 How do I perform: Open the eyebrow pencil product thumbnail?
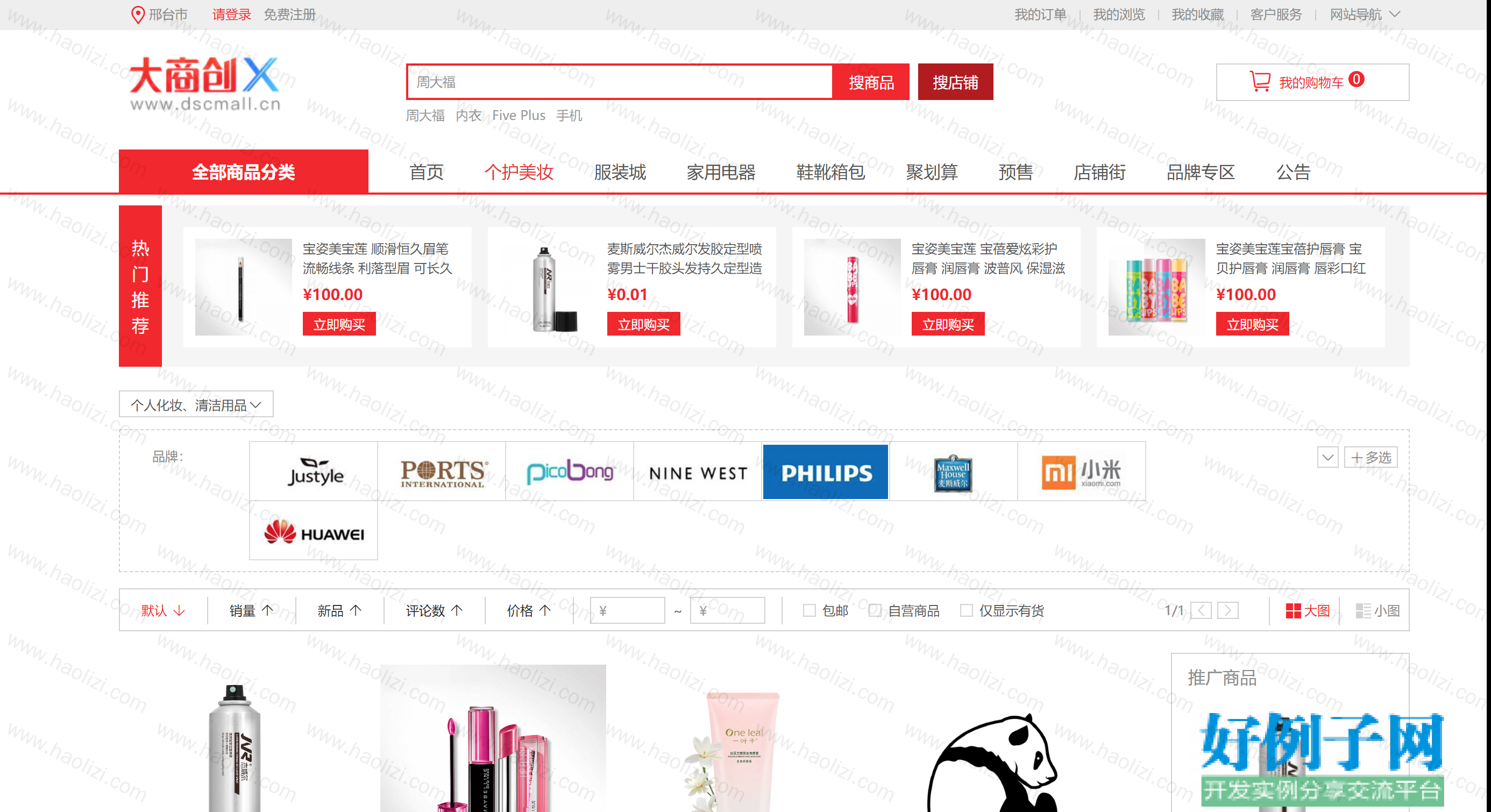pos(243,287)
